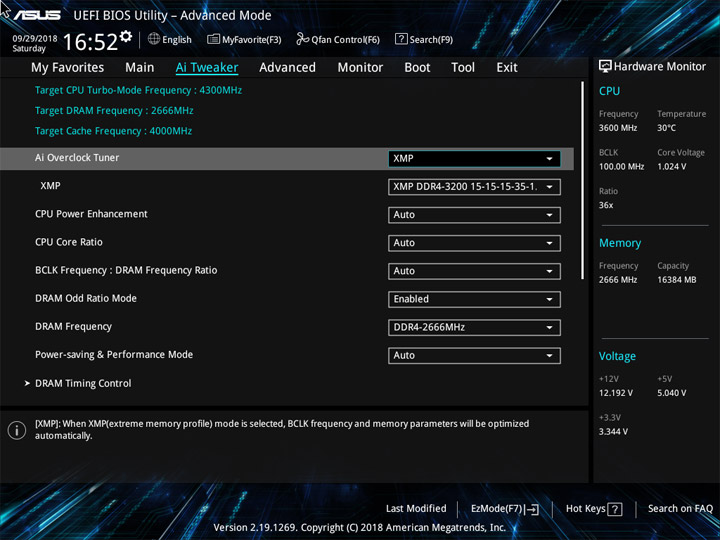This screenshot has height=540, width=720.
Task: Open the Ai Overclock Tuner dropdown
Action: [474, 159]
